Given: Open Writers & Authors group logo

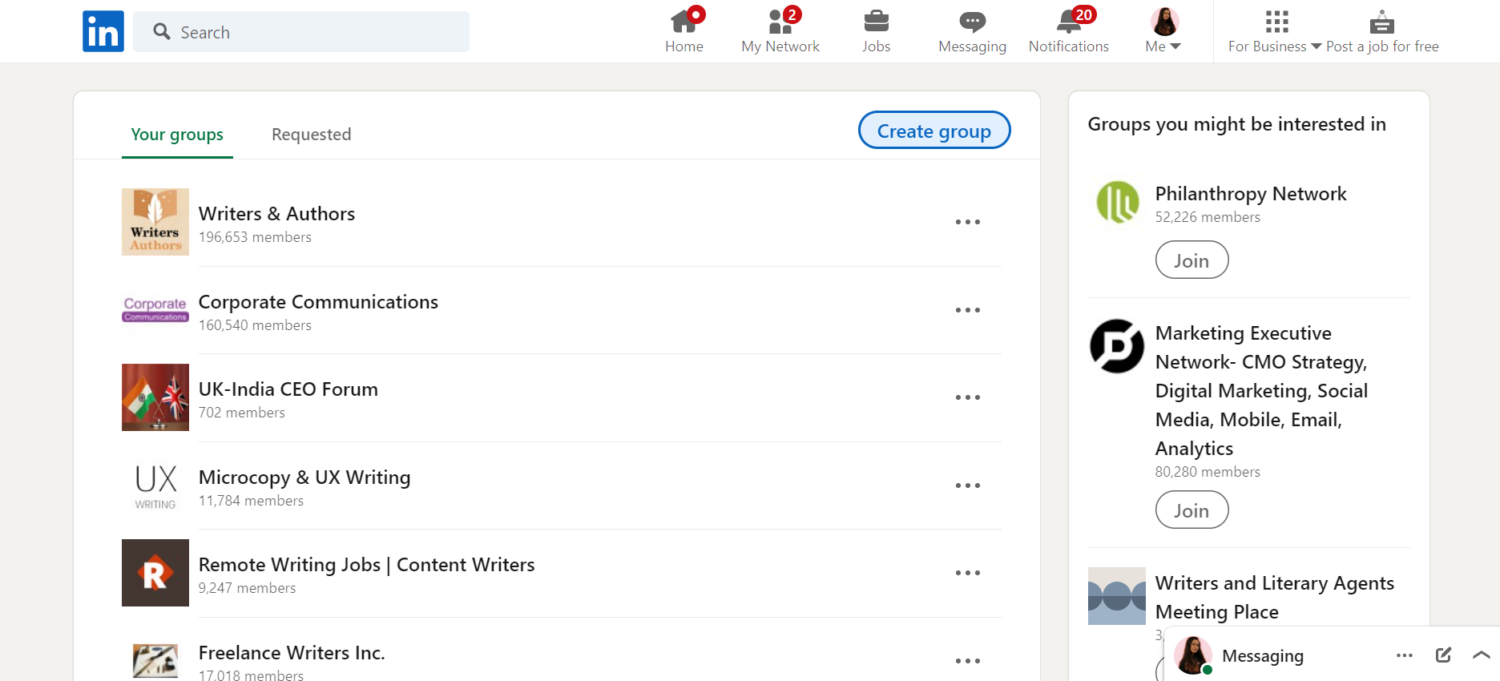Looking at the screenshot, I should pos(155,222).
